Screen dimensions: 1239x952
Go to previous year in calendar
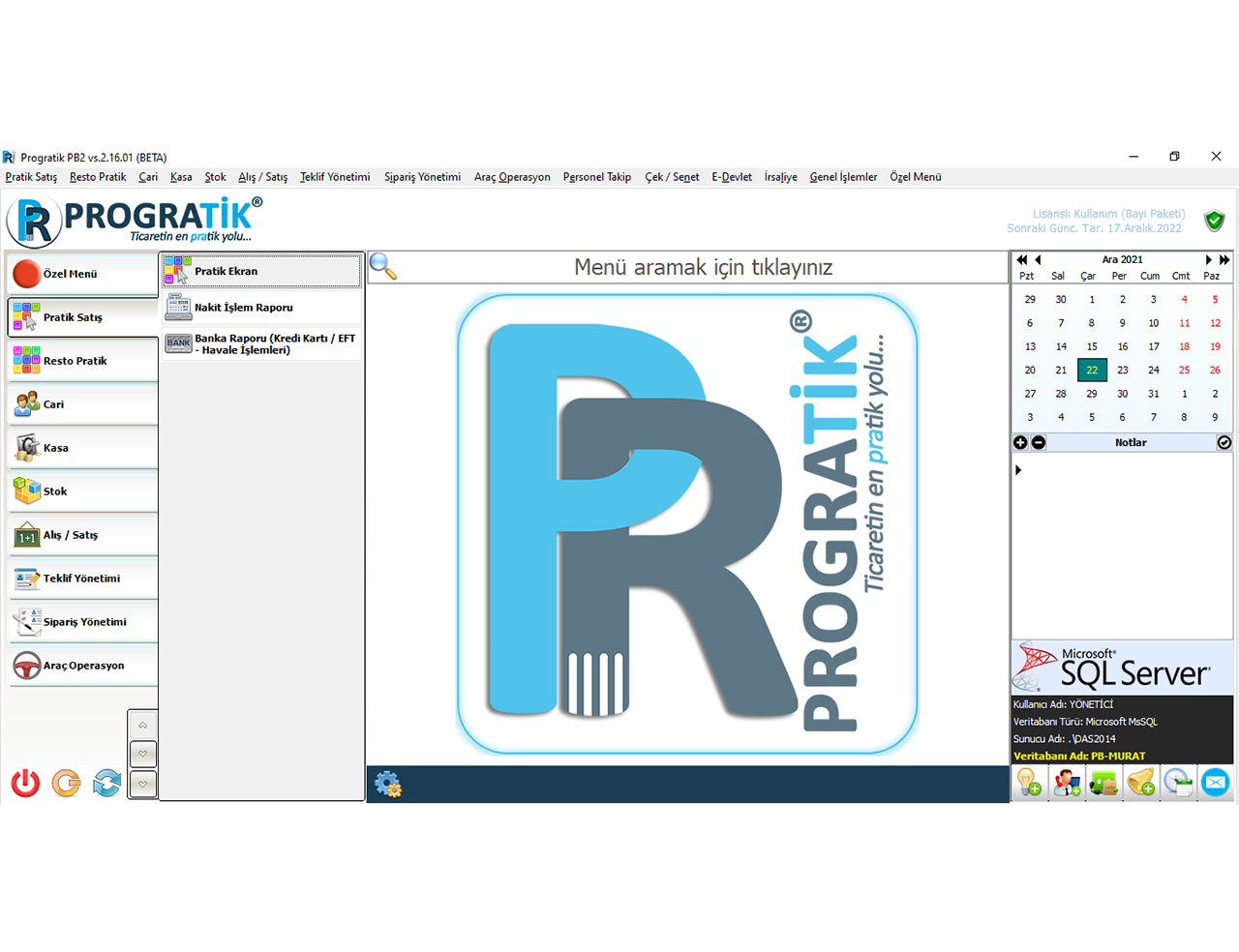coord(1022,259)
